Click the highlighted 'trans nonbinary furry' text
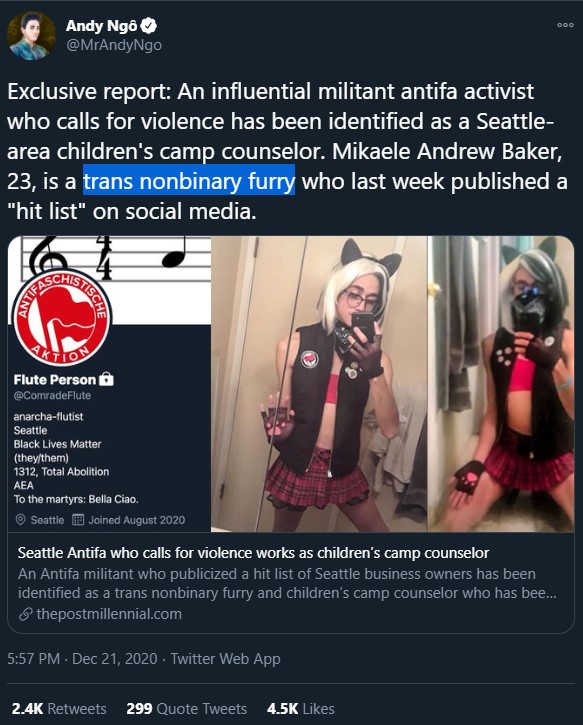 189,181
